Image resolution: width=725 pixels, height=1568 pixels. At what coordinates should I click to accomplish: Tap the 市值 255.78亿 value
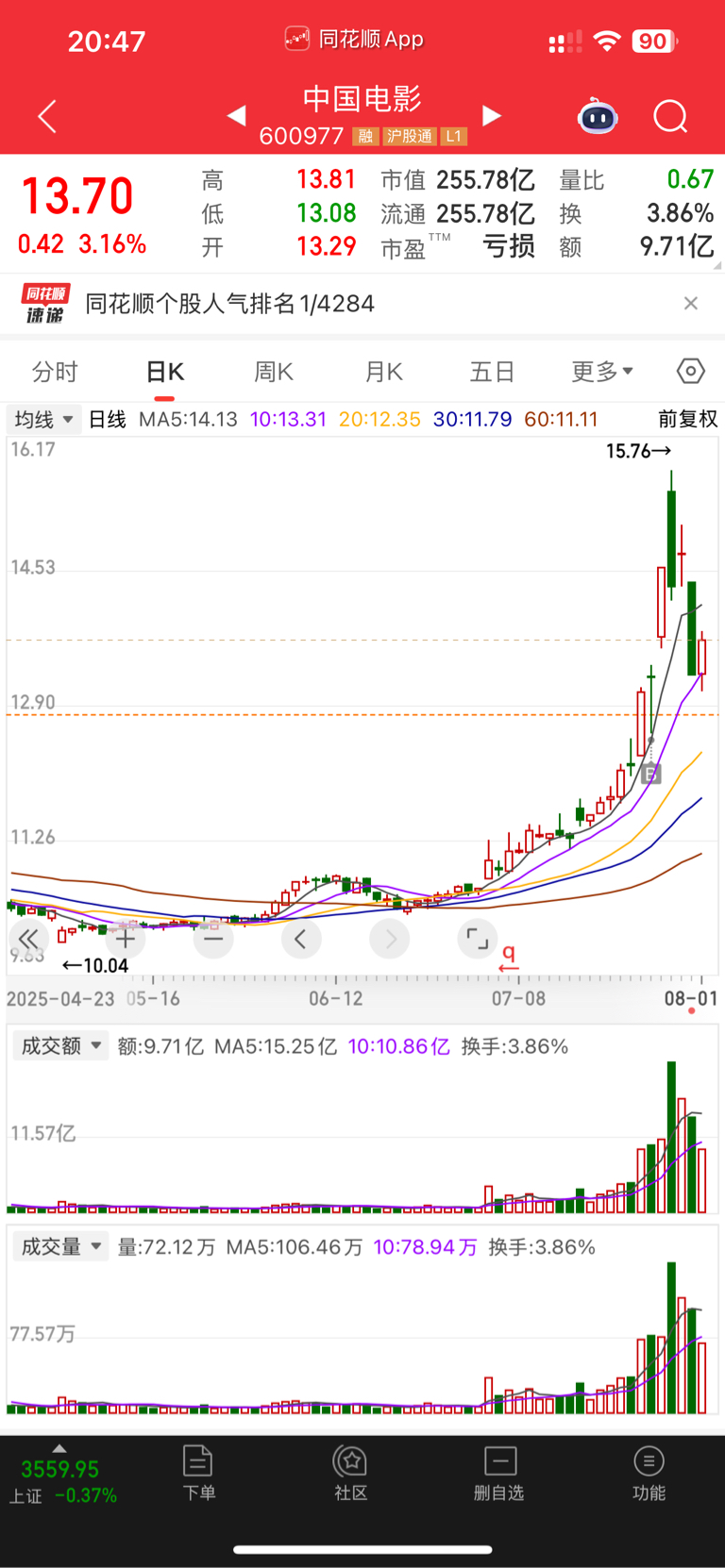(486, 179)
